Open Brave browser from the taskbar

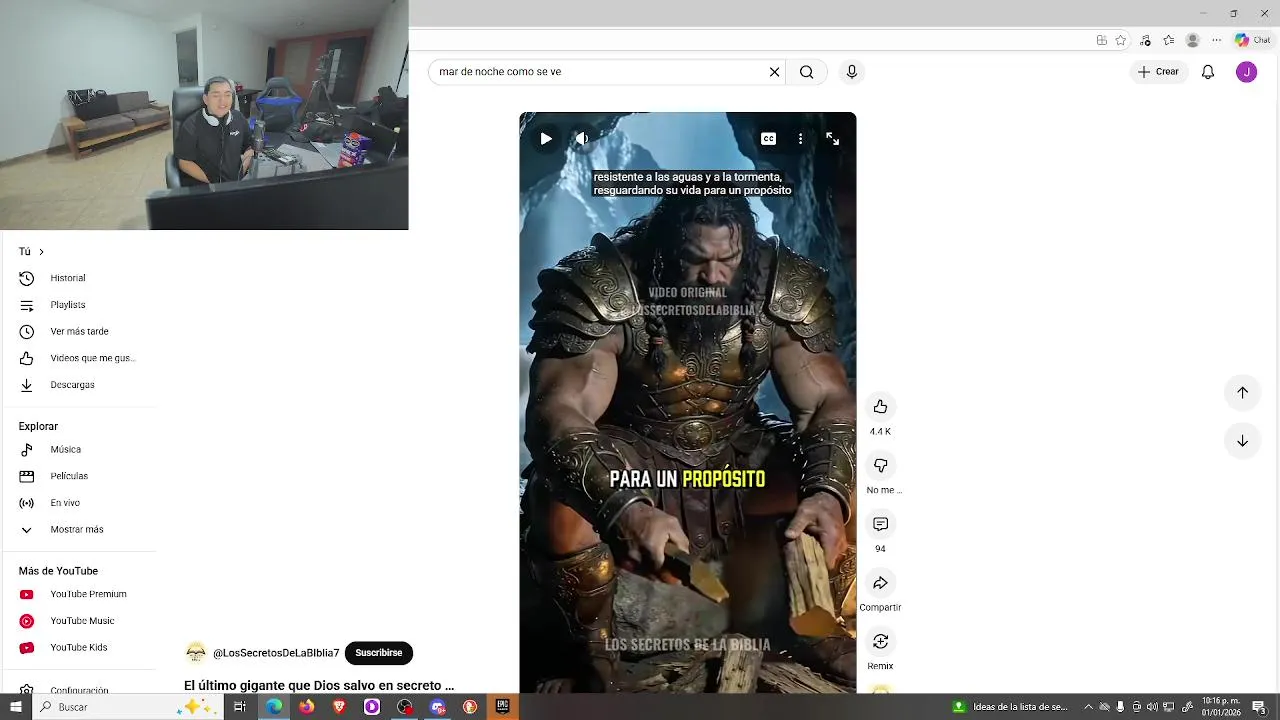(x=339, y=707)
